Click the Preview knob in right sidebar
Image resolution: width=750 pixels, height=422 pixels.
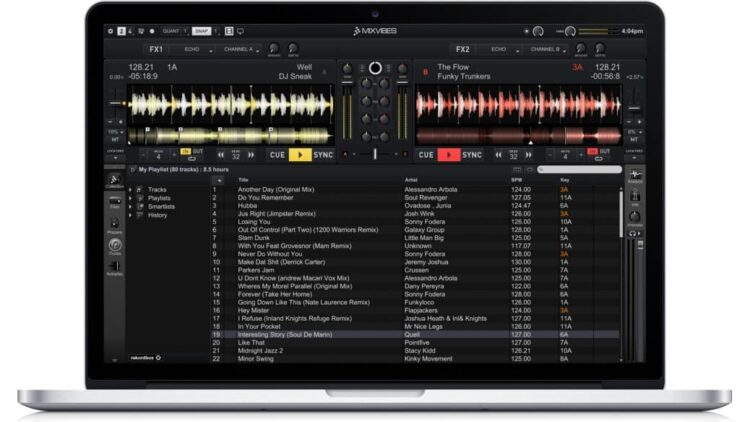(635, 217)
